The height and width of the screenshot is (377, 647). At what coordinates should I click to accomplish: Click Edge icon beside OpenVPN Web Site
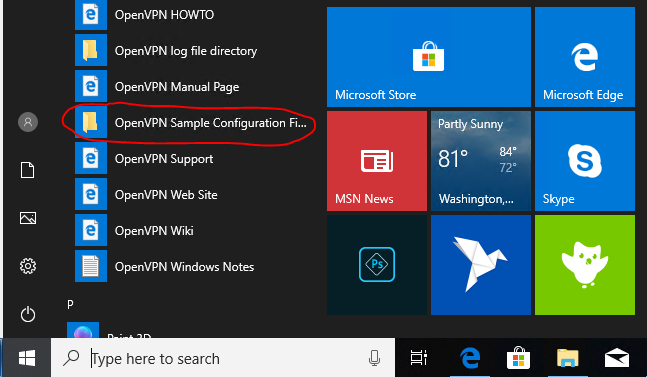91,194
